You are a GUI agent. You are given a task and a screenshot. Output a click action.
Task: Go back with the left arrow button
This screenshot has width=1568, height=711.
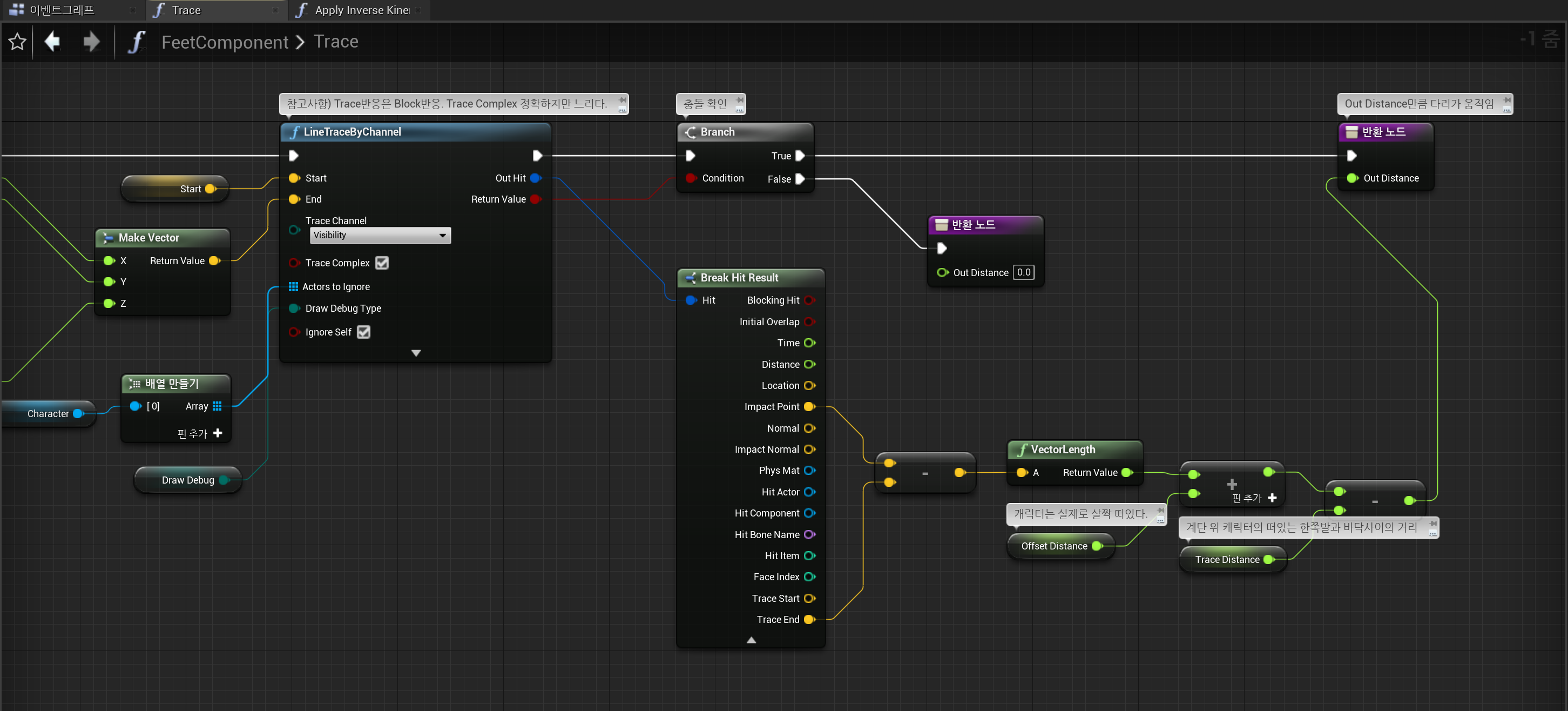tap(52, 42)
